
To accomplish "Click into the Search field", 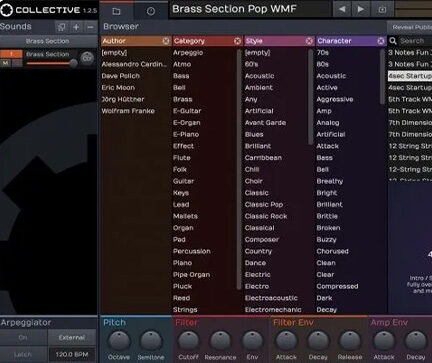I will point(415,41).
